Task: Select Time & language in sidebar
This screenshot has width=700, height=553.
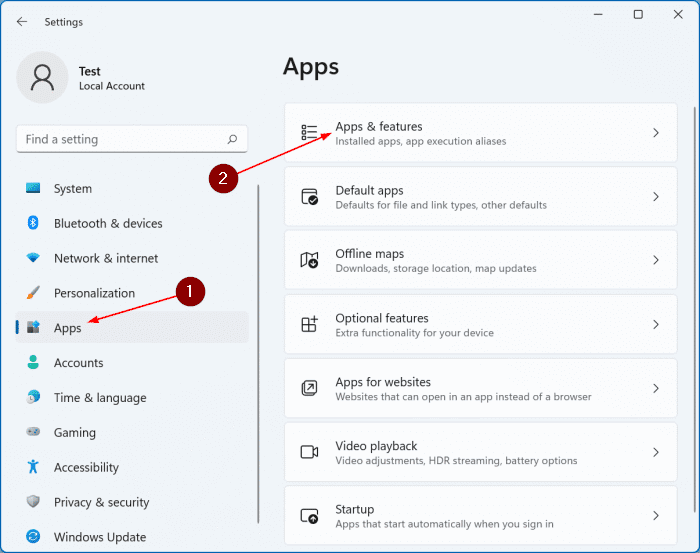Action: pyautogui.click(x=100, y=398)
